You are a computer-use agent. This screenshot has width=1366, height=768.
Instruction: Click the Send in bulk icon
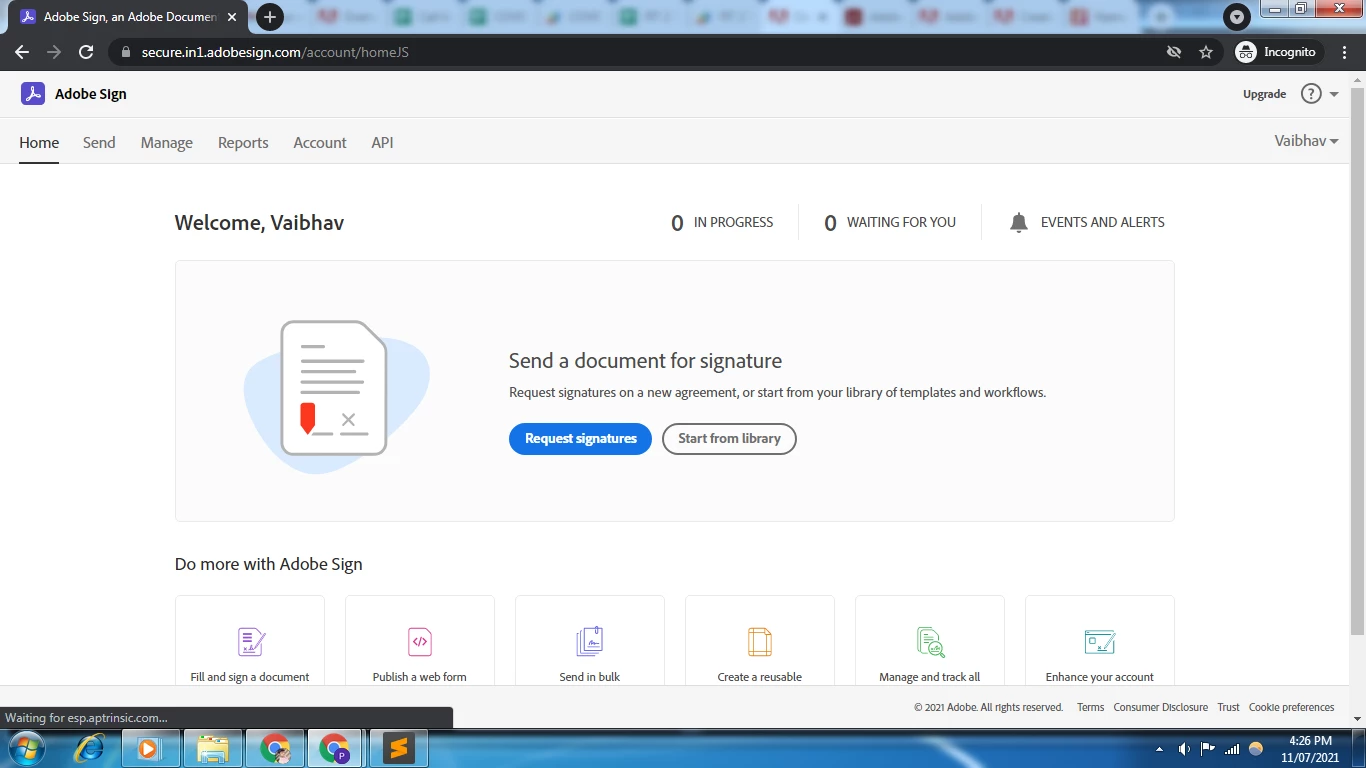point(590,641)
